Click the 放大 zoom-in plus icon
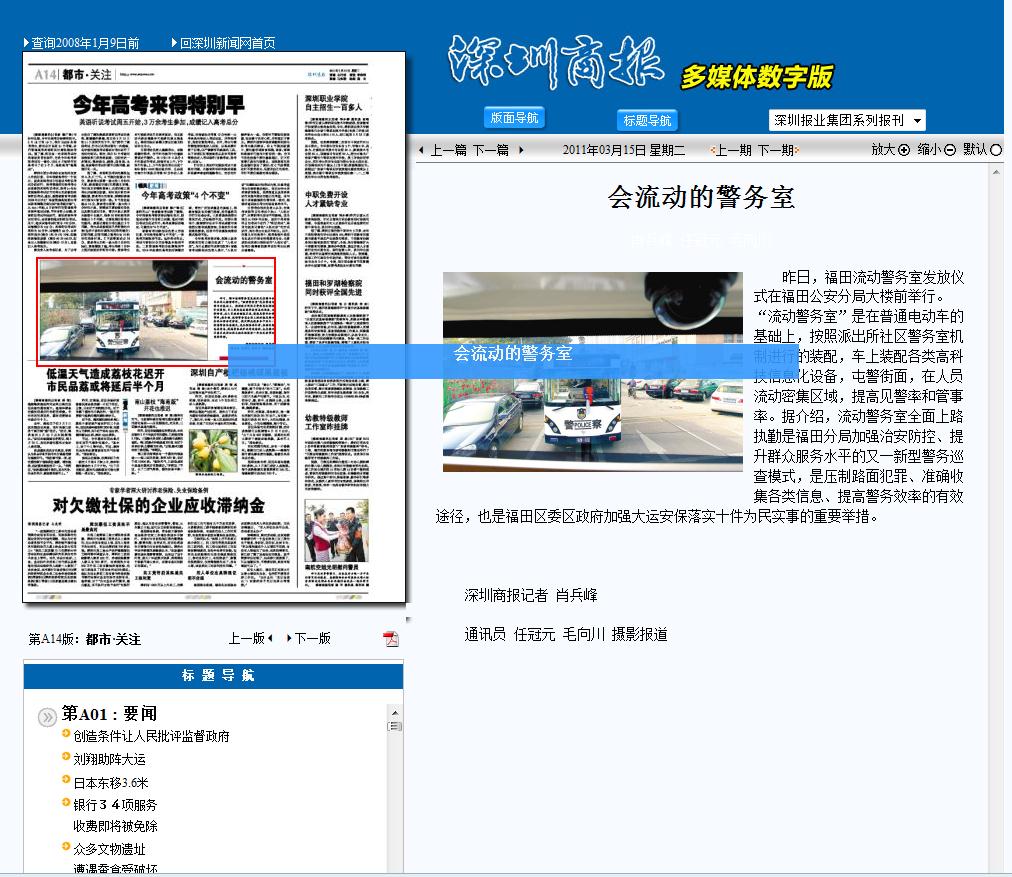Screen dimensions: 1012x877 pyautogui.click(x=904, y=150)
